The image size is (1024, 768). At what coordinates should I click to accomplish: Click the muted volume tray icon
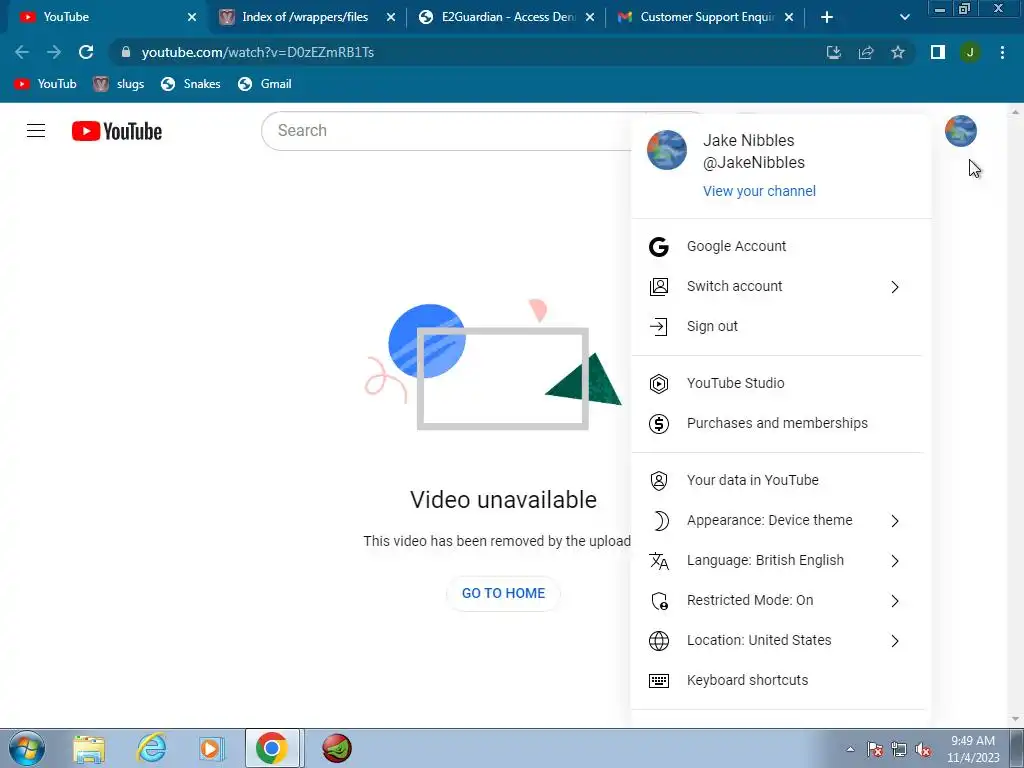923,750
